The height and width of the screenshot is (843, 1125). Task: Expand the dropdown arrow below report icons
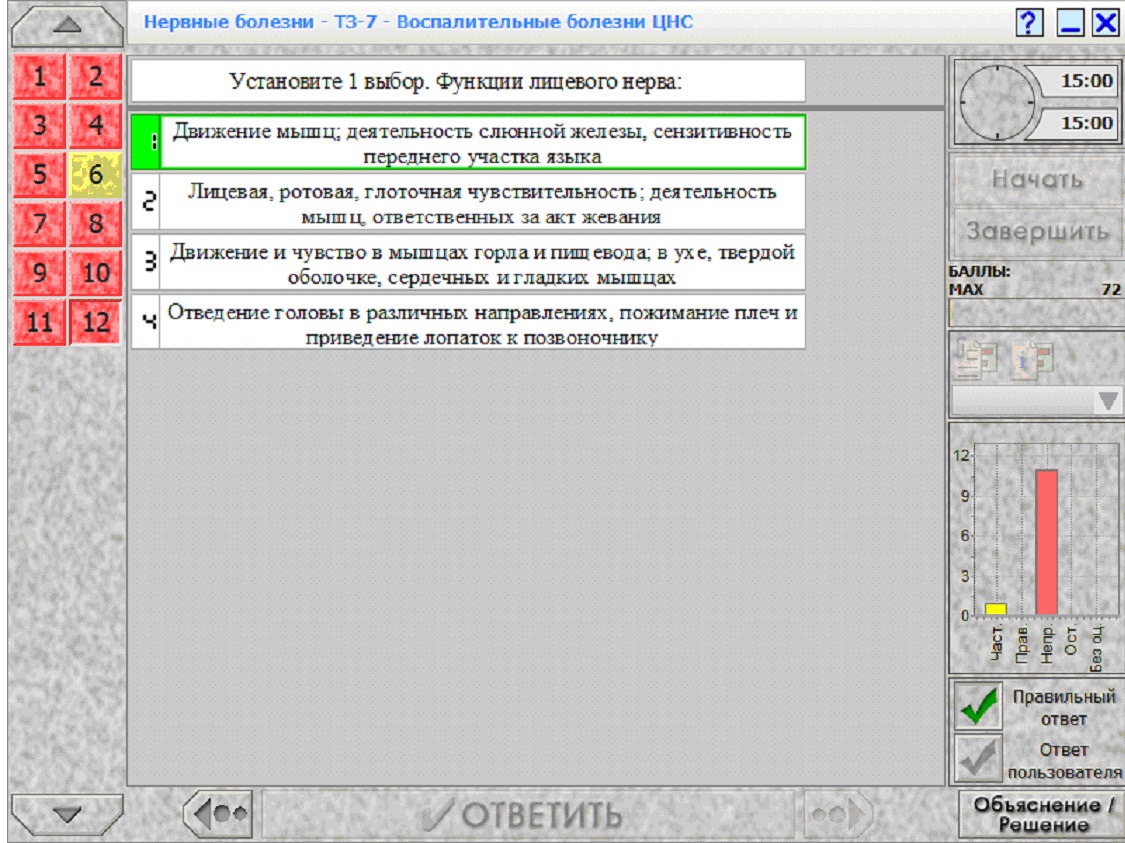click(x=1107, y=400)
